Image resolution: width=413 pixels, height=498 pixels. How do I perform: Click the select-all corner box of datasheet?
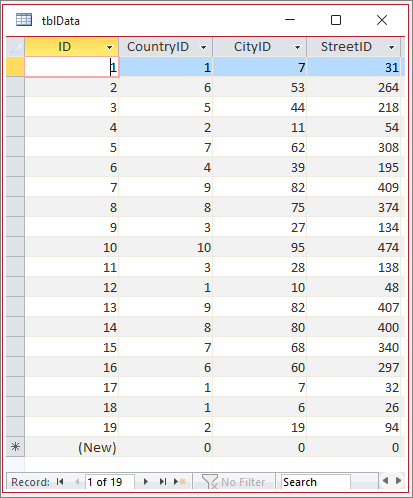point(15,47)
